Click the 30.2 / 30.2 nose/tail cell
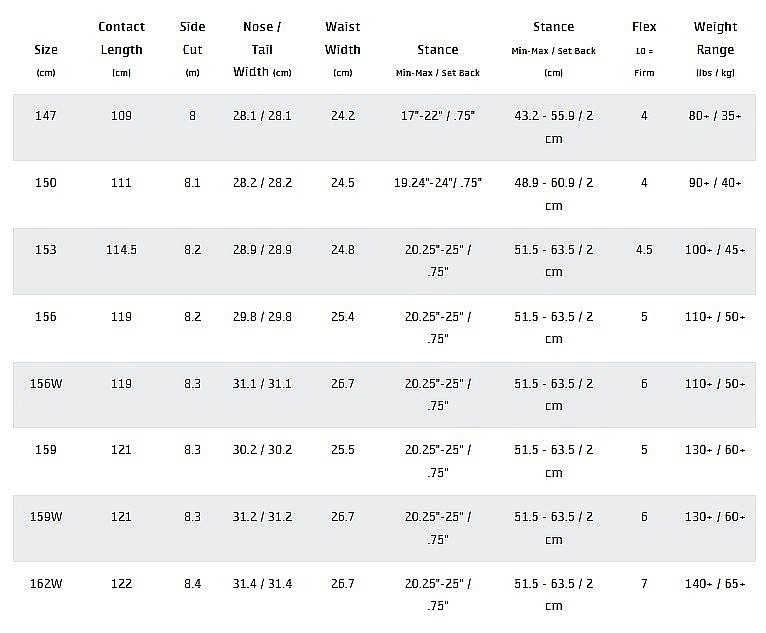766x633 pixels. point(262,450)
